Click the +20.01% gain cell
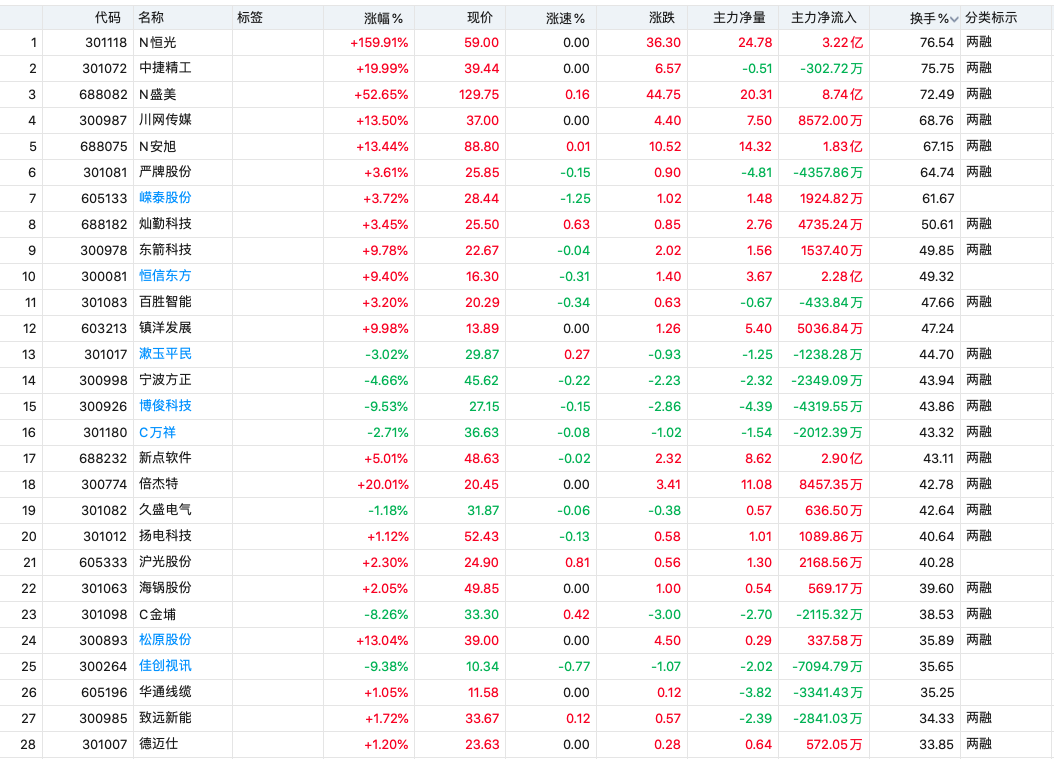This screenshot has height=759, width=1054. point(382,484)
